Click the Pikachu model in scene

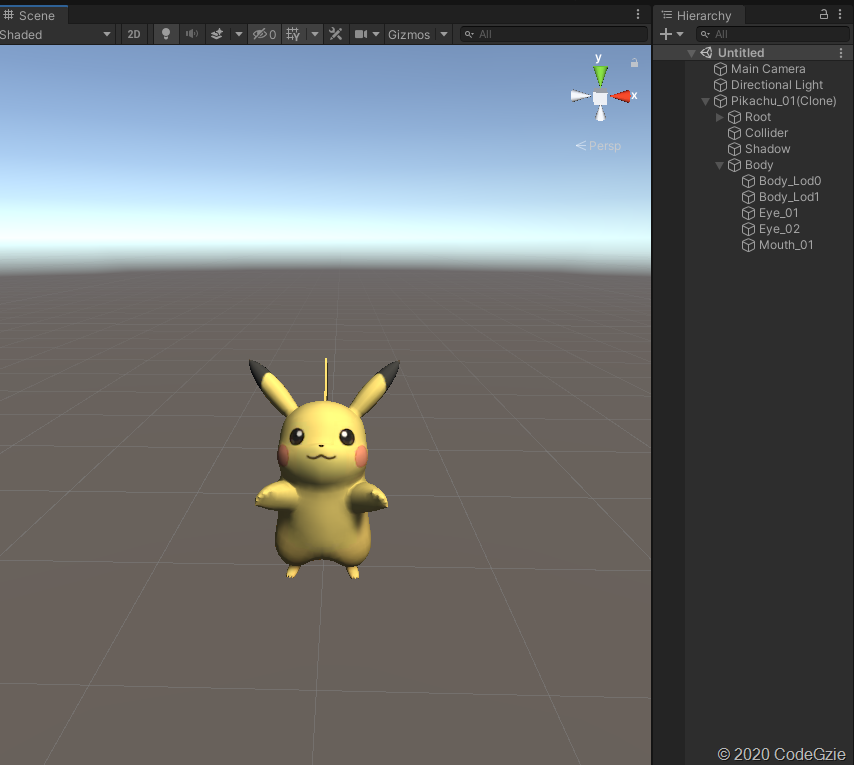point(323,479)
